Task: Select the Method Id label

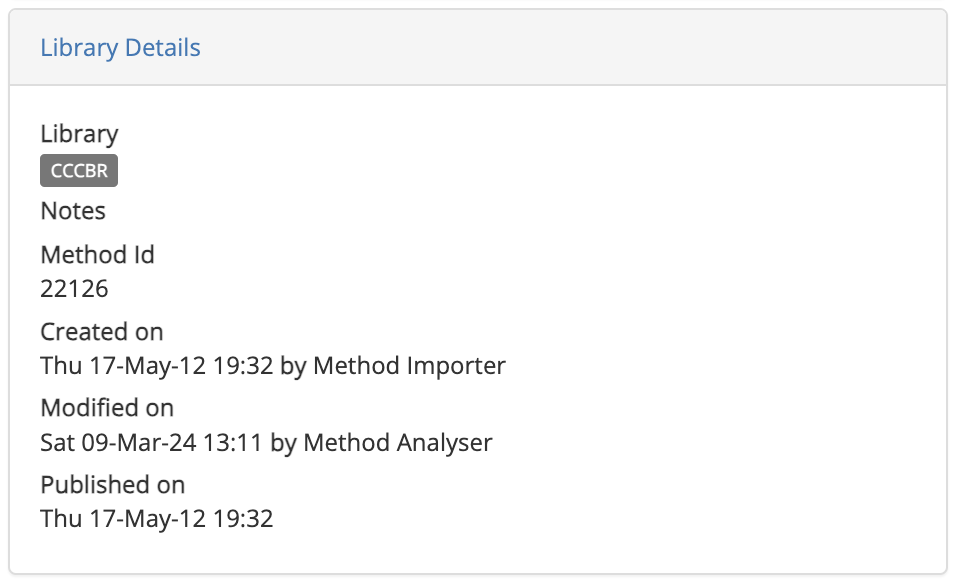Action: click(x=97, y=255)
